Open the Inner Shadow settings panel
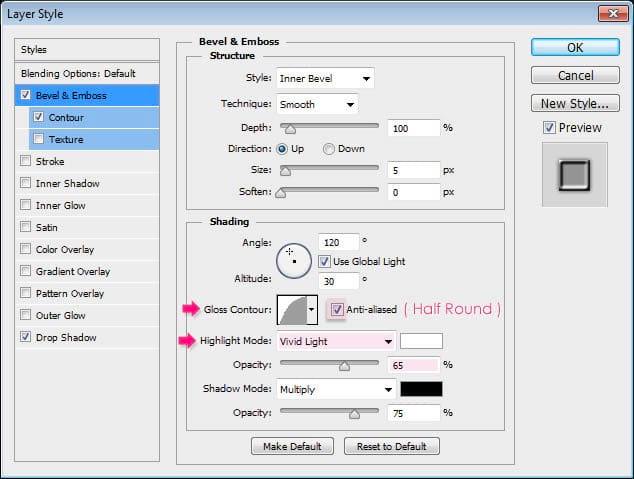Image resolution: width=634 pixels, height=479 pixels. pyautogui.click(x=87, y=184)
